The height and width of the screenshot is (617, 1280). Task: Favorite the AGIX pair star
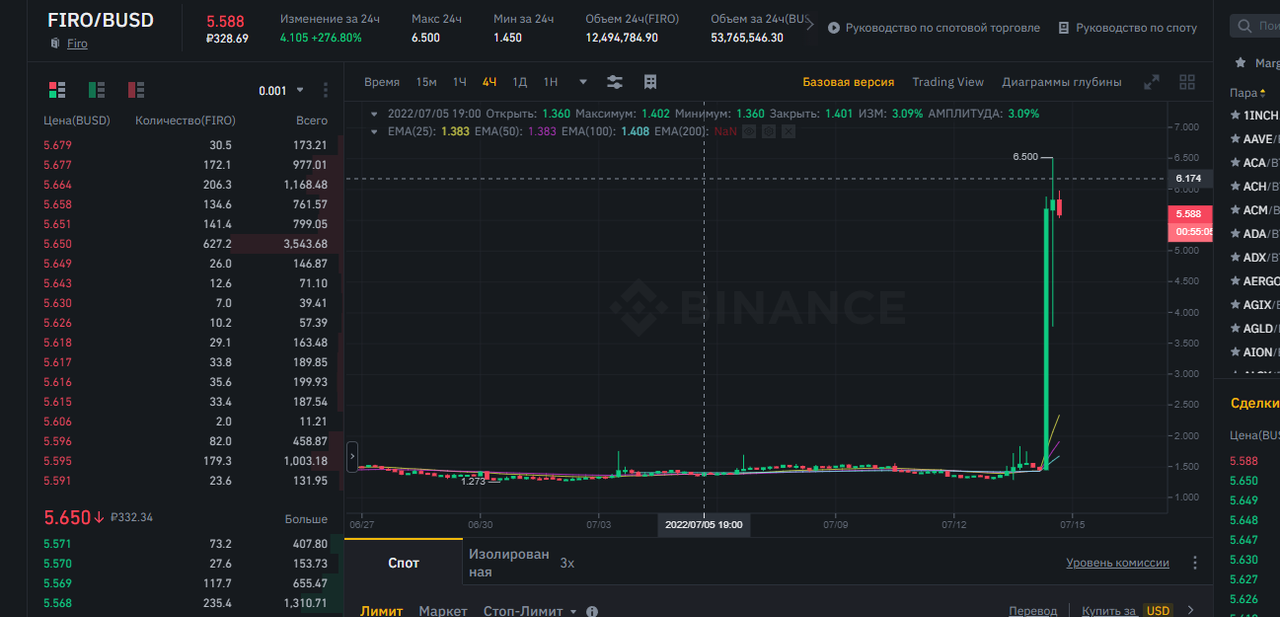pyautogui.click(x=1236, y=305)
